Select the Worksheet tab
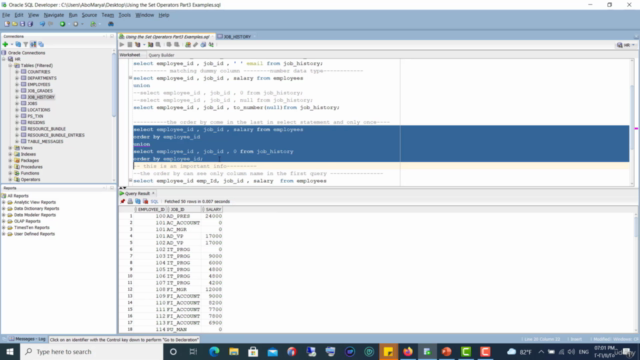 pos(130,55)
